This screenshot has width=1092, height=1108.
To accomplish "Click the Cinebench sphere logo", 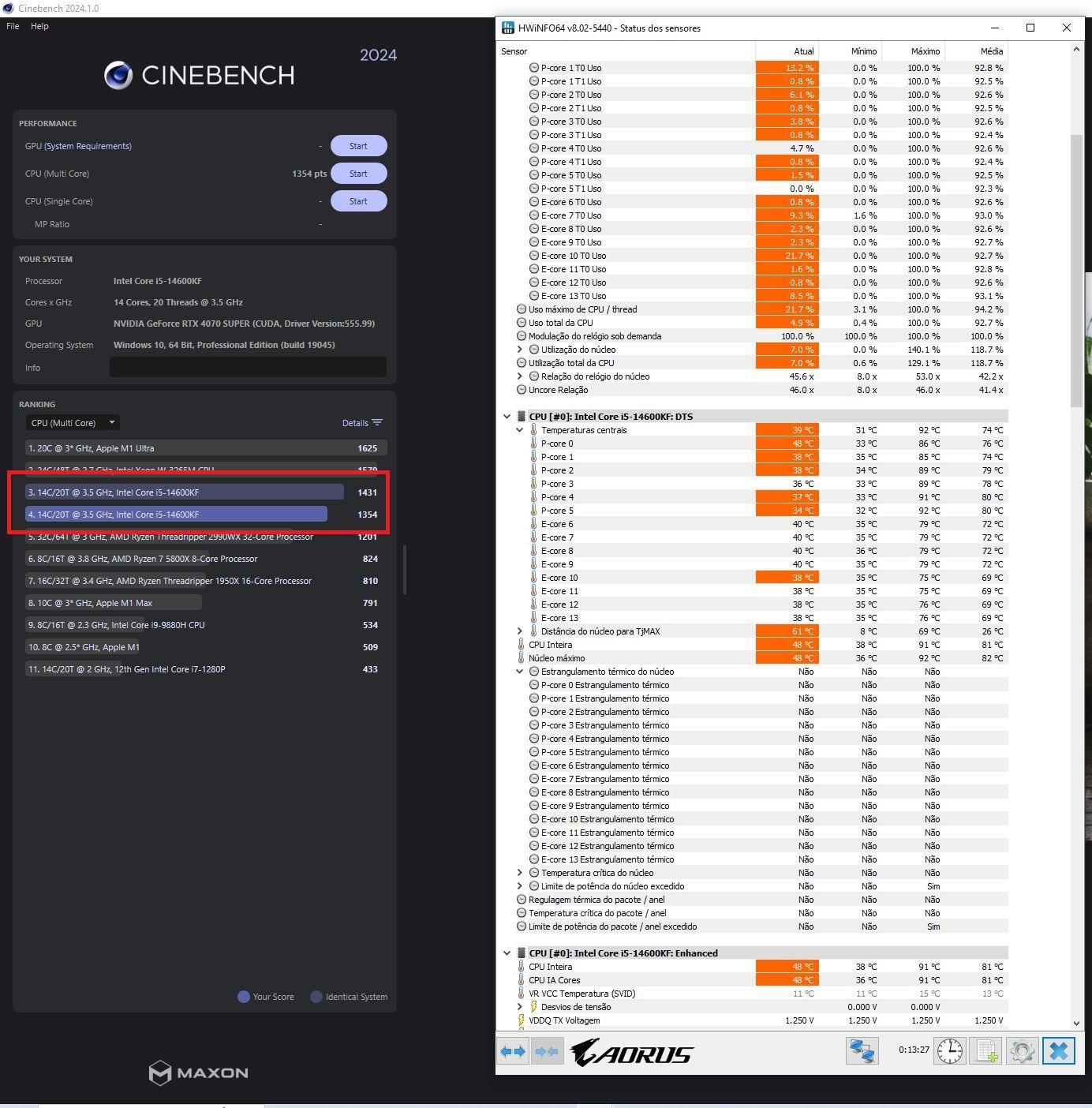I will pyautogui.click(x=118, y=75).
